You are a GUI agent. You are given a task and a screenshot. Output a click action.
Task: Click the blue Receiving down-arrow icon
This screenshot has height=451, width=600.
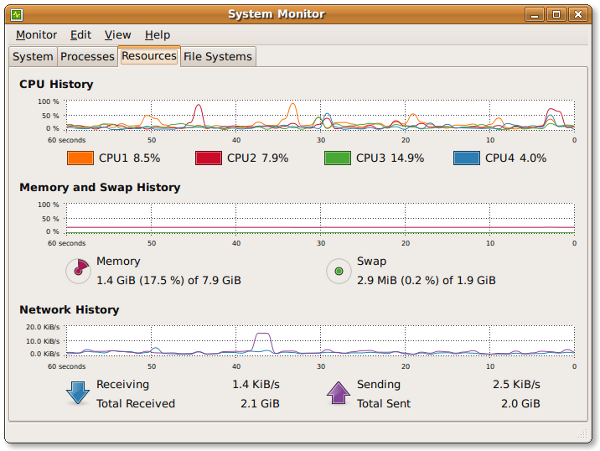click(77, 392)
